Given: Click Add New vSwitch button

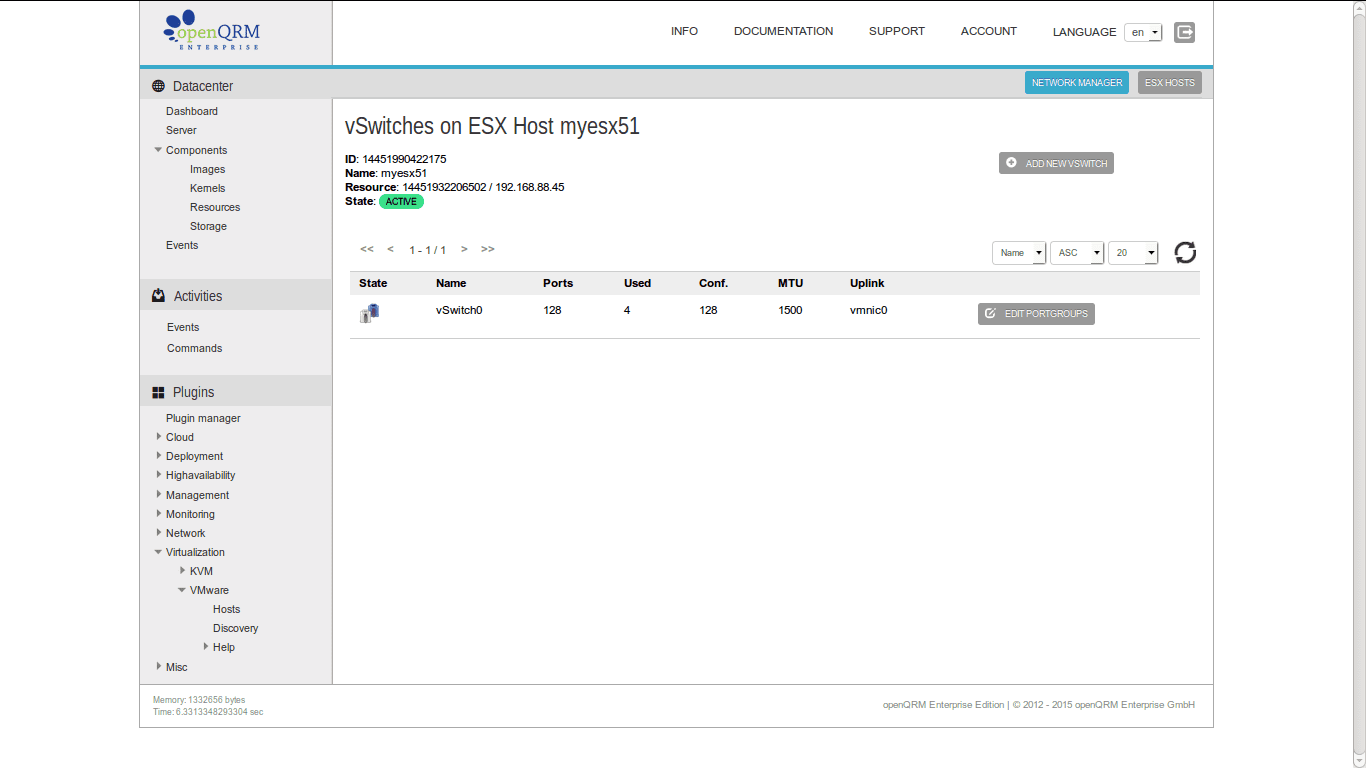Looking at the screenshot, I should [x=1056, y=163].
